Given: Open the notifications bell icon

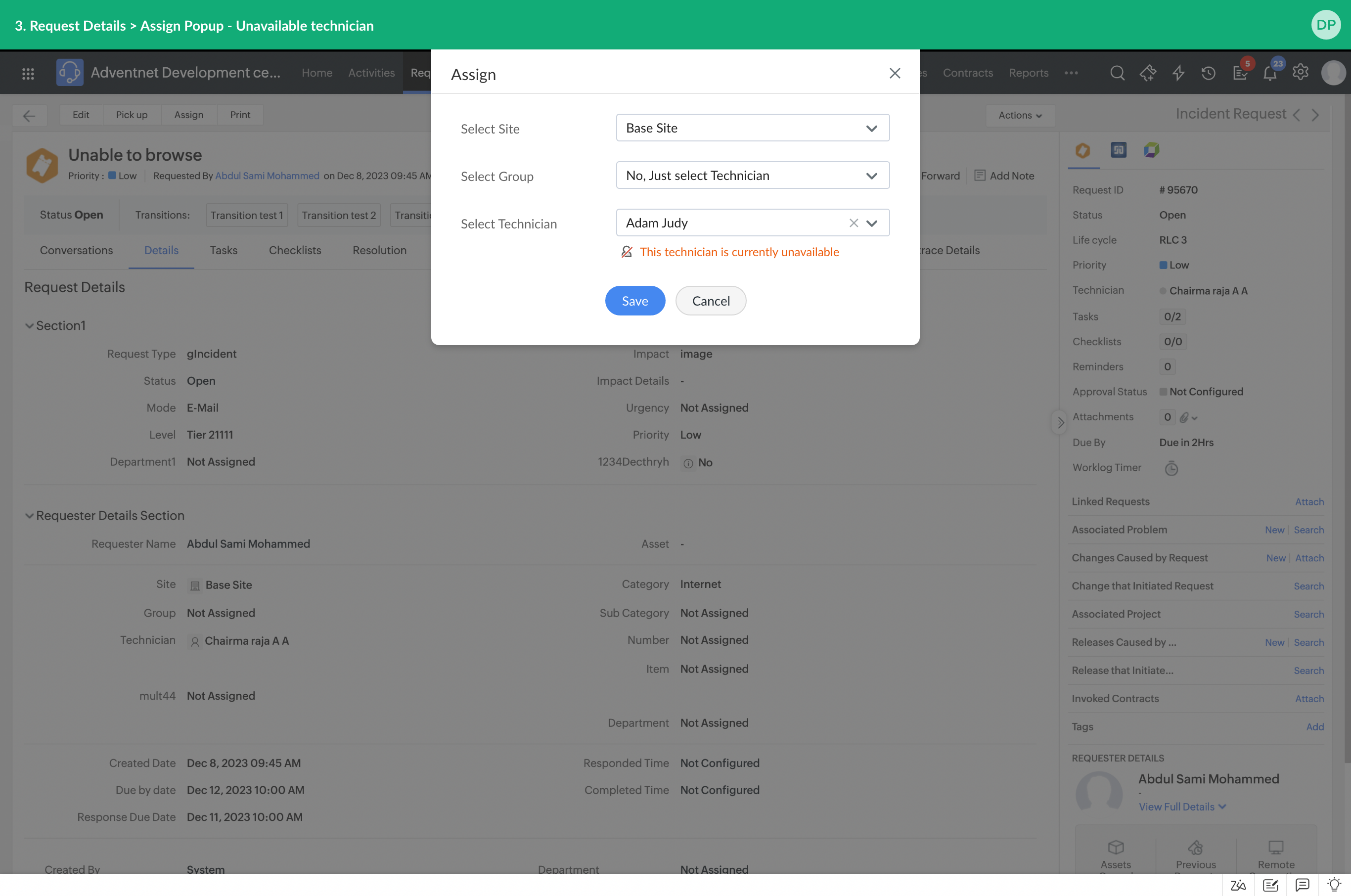Looking at the screenshot, I should pyautogui.click(x=1269, y=73).
